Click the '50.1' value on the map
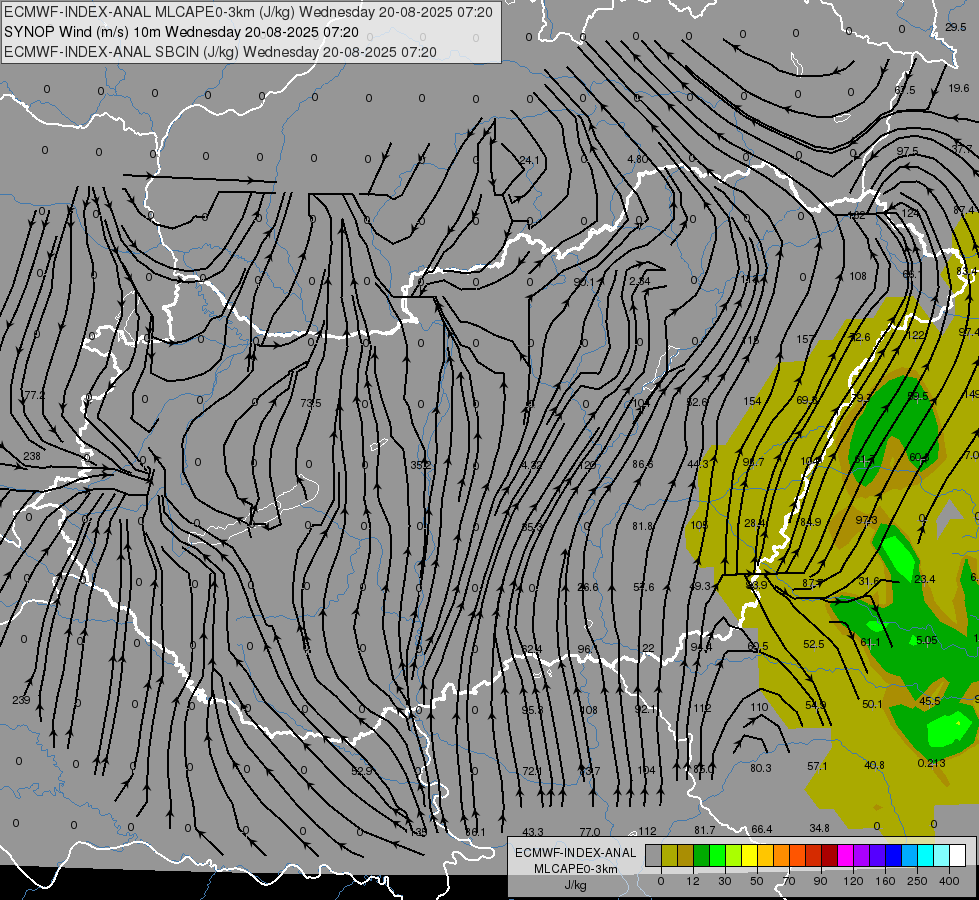Image resolution: width=979 pixels, height=900 pixels. pos(872,704)
